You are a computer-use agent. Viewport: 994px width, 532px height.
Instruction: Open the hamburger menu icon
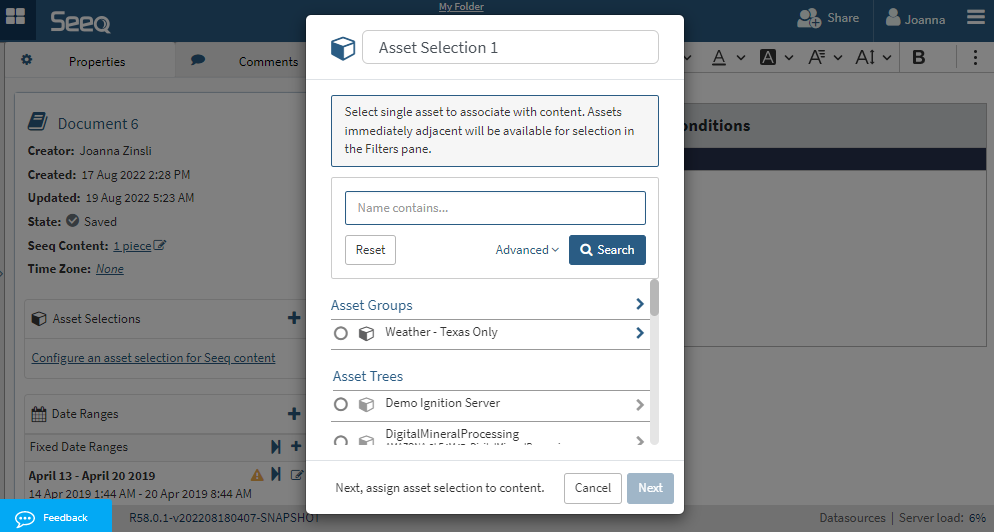click(976, 18)
